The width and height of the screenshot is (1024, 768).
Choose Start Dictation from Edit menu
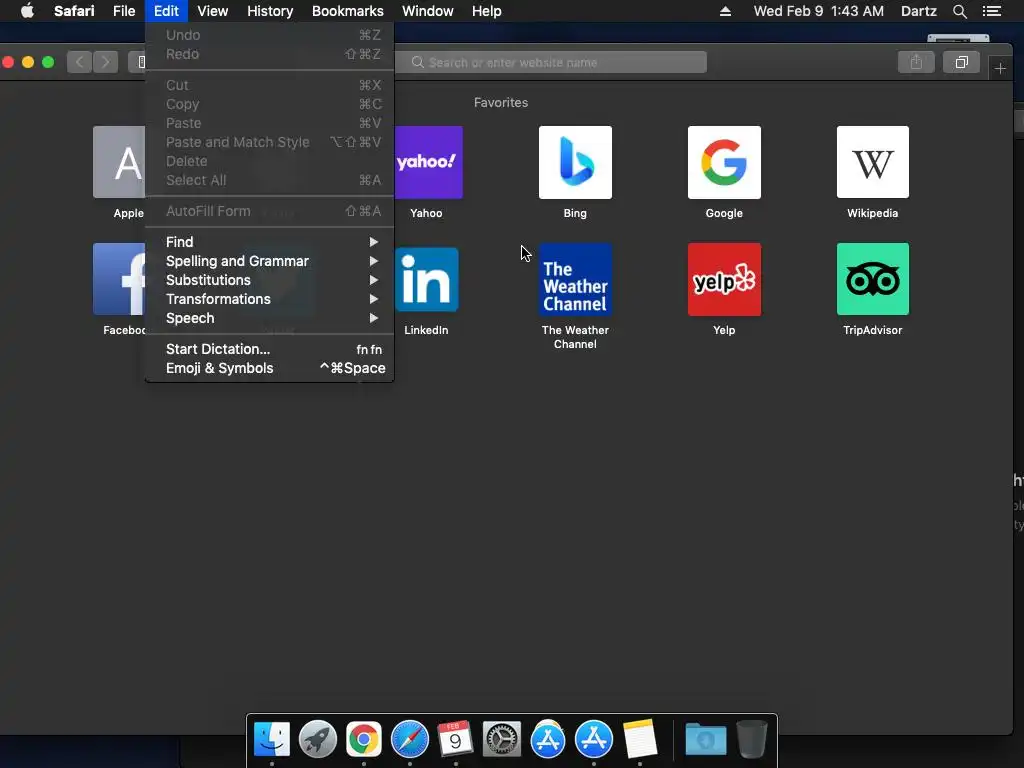(x=270, y=349)
